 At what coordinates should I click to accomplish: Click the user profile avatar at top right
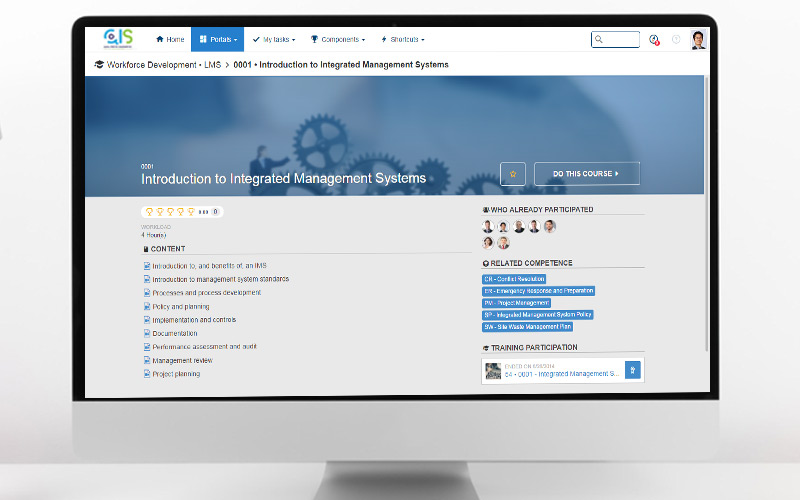[x=698, y=40]
